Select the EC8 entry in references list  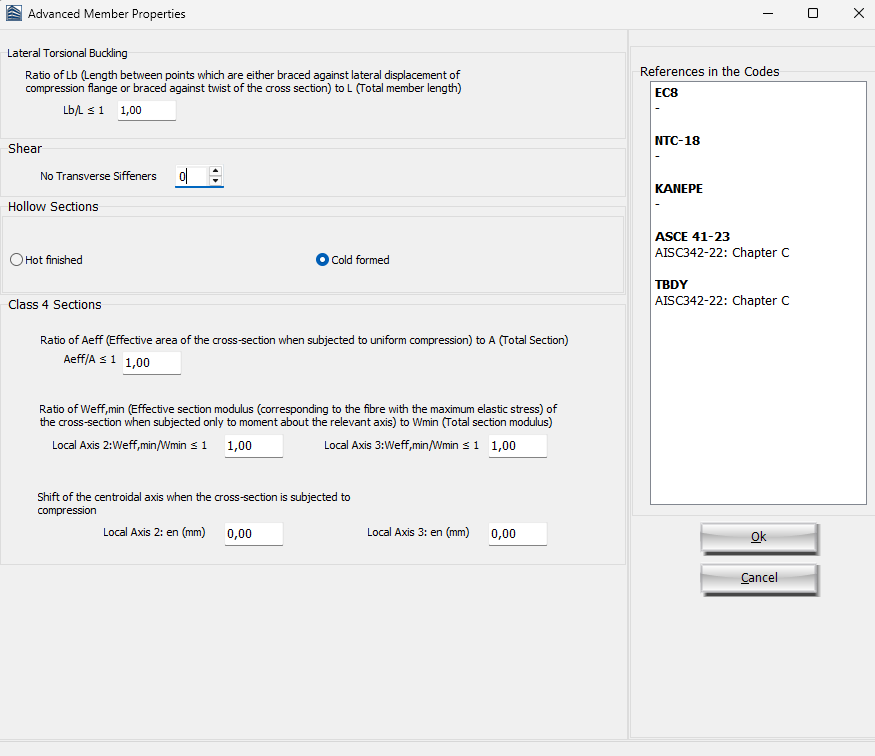point(666,93)
